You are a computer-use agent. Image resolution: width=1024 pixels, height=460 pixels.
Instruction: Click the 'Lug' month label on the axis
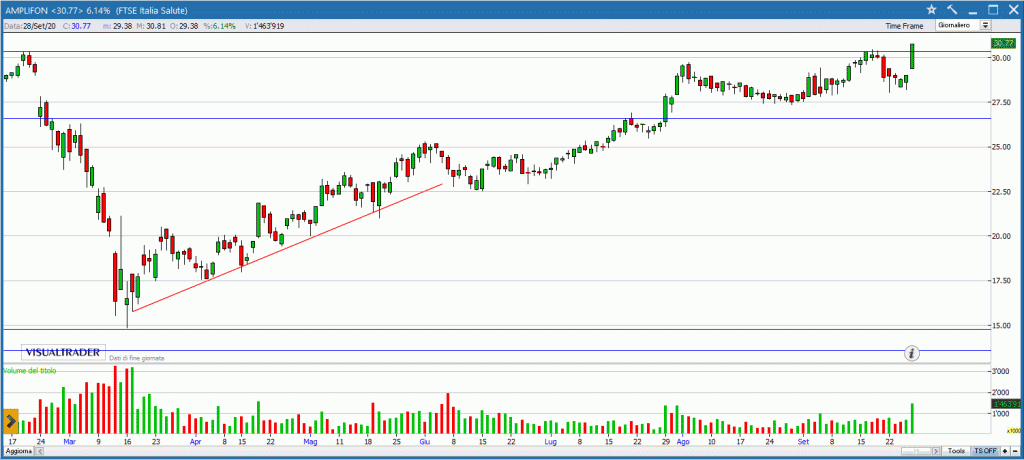[x=551, y=442]
